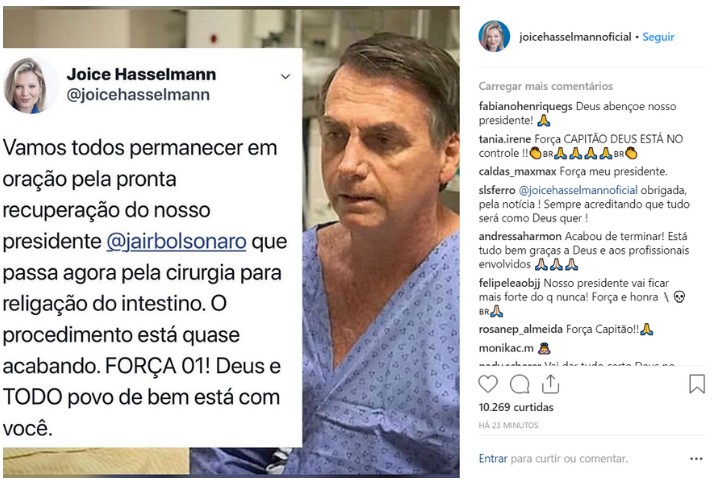Follow the account with Seguir

658,37
